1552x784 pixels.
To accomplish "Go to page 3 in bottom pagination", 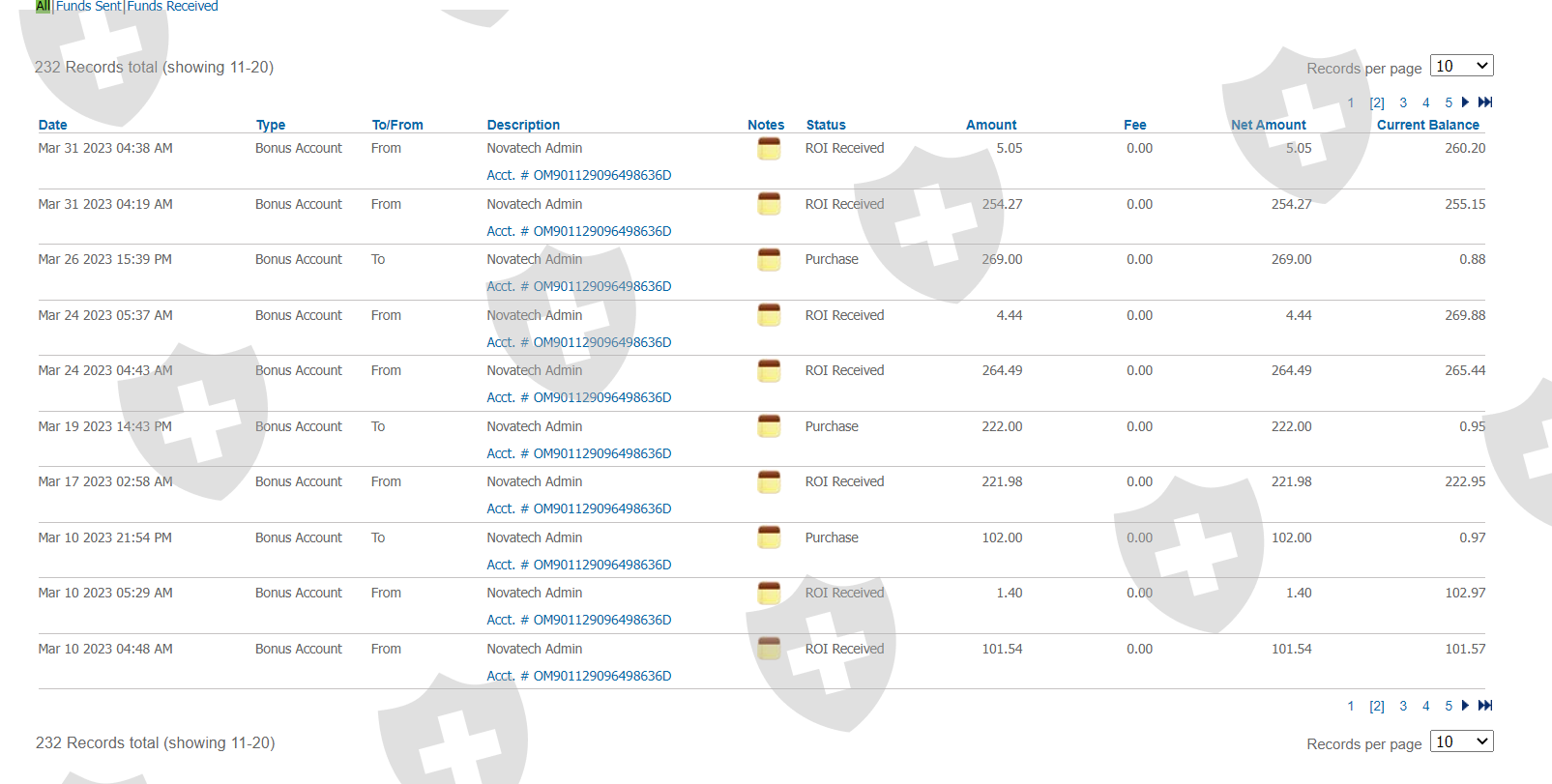I will point(1403,707).
